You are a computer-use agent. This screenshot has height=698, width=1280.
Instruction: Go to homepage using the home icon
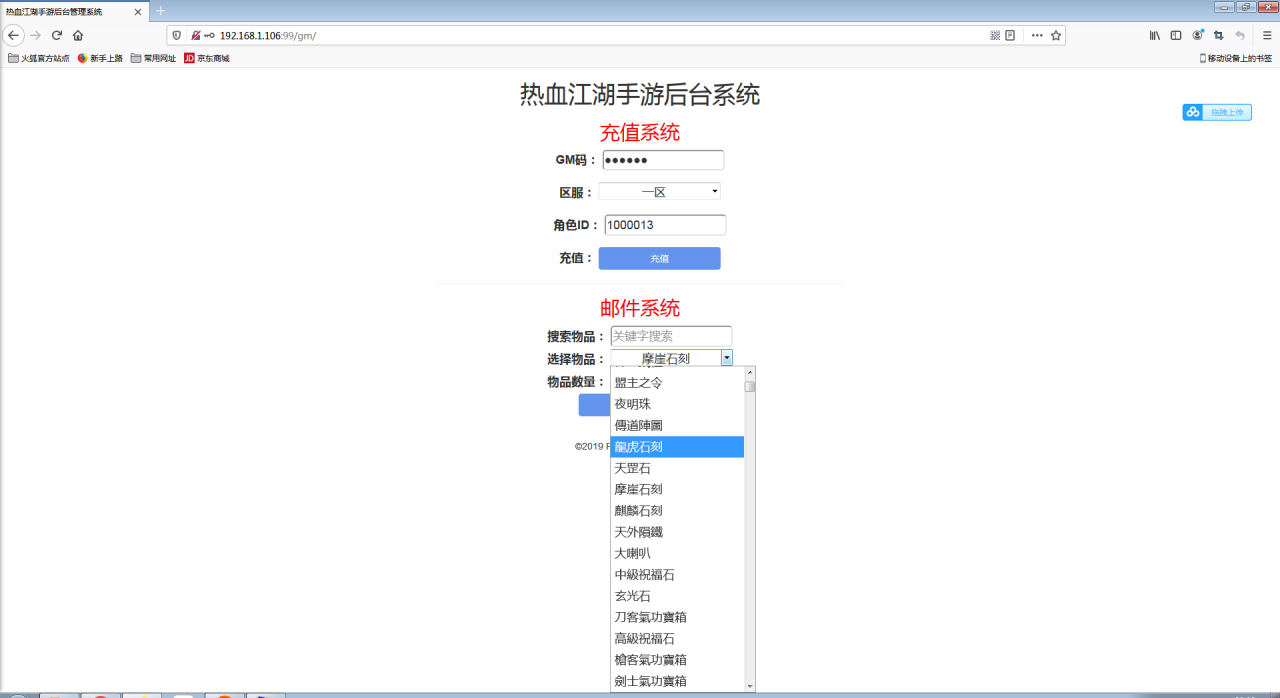tap(78, 35)
